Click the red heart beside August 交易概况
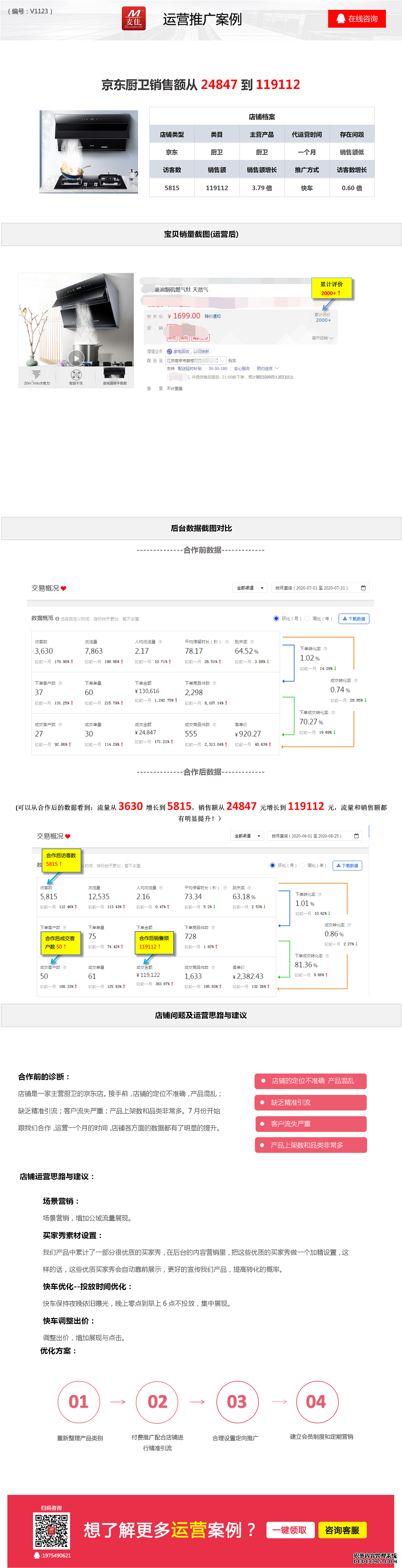Image resolution: width=402 pixels, height=1568 pixels. (x=68, y=837)
